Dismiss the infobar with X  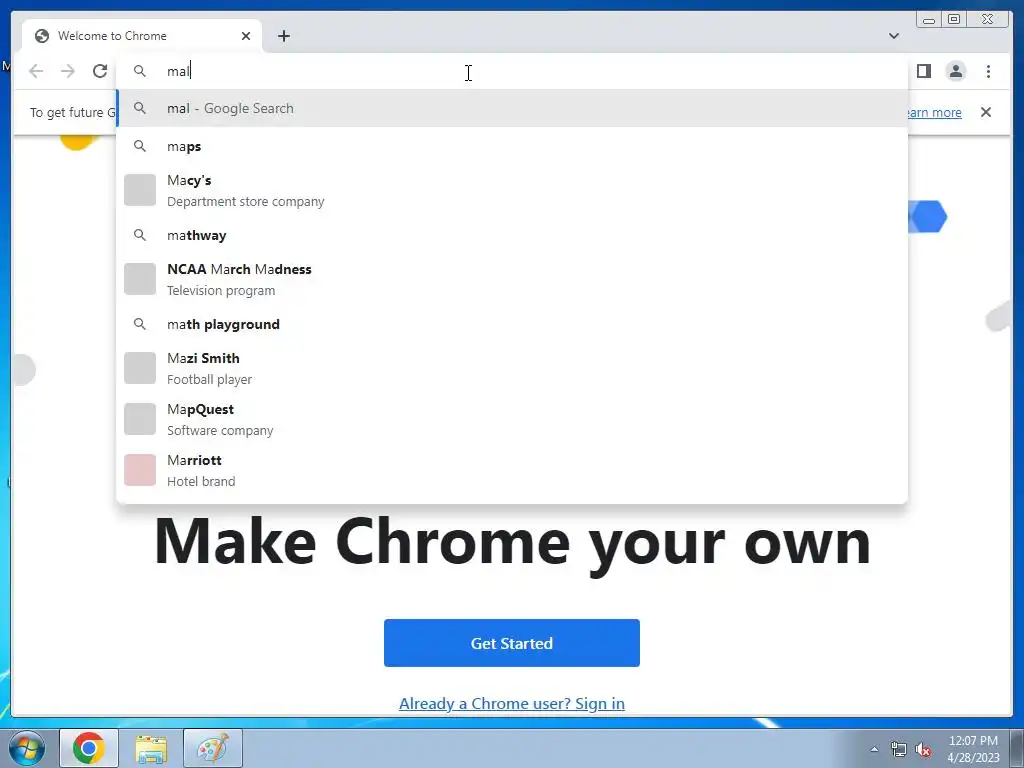point(985,112)
